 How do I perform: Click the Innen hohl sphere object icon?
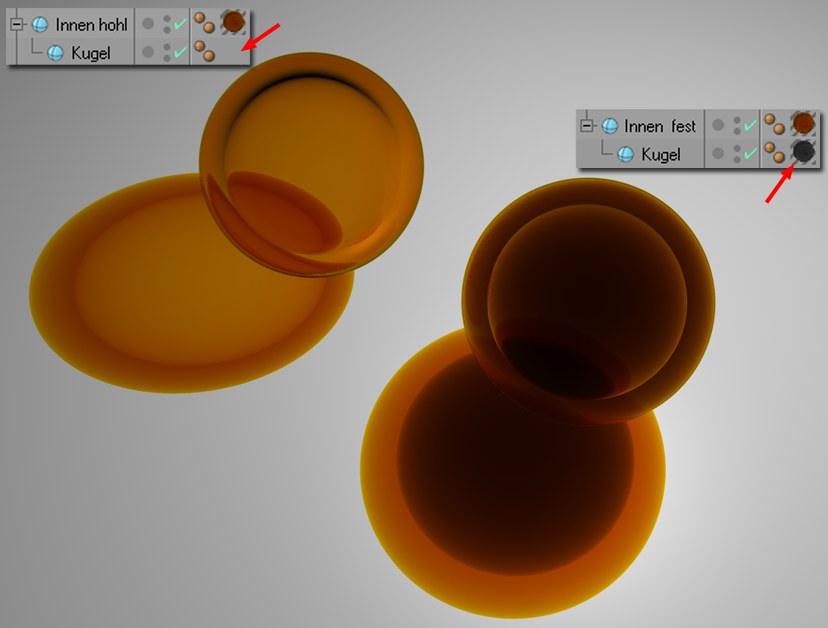coord(39,24)
